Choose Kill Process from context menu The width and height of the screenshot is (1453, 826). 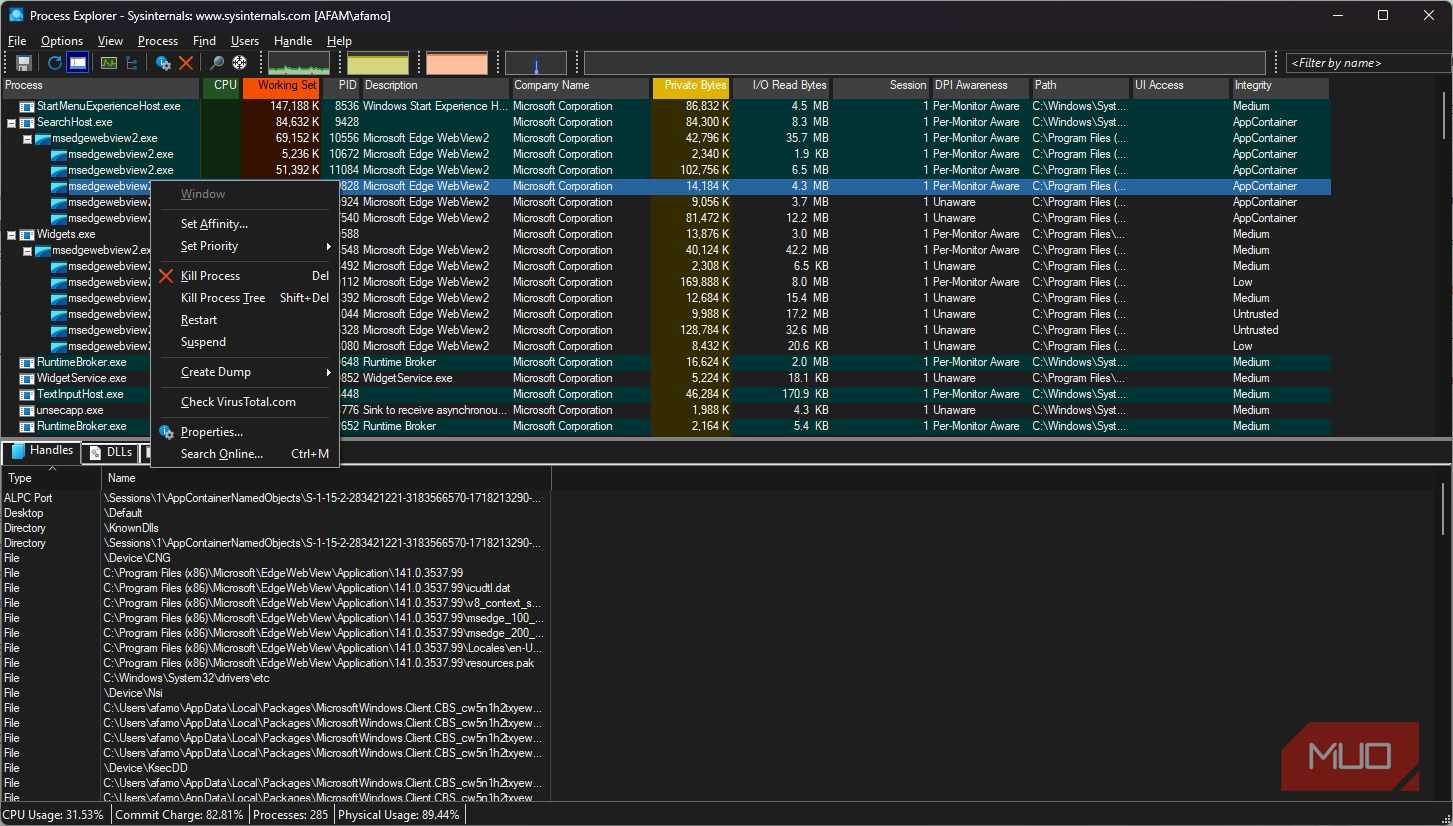[245, 276]
